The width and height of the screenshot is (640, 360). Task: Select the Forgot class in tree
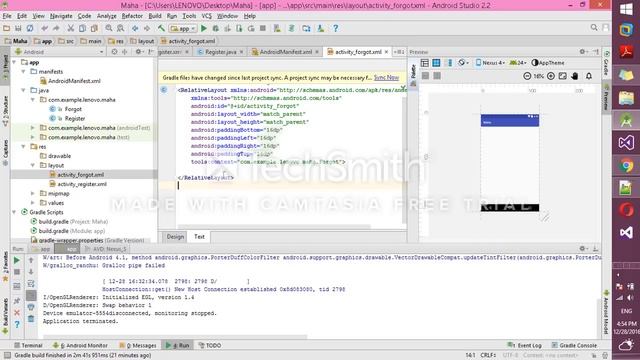tap(73, 109)
